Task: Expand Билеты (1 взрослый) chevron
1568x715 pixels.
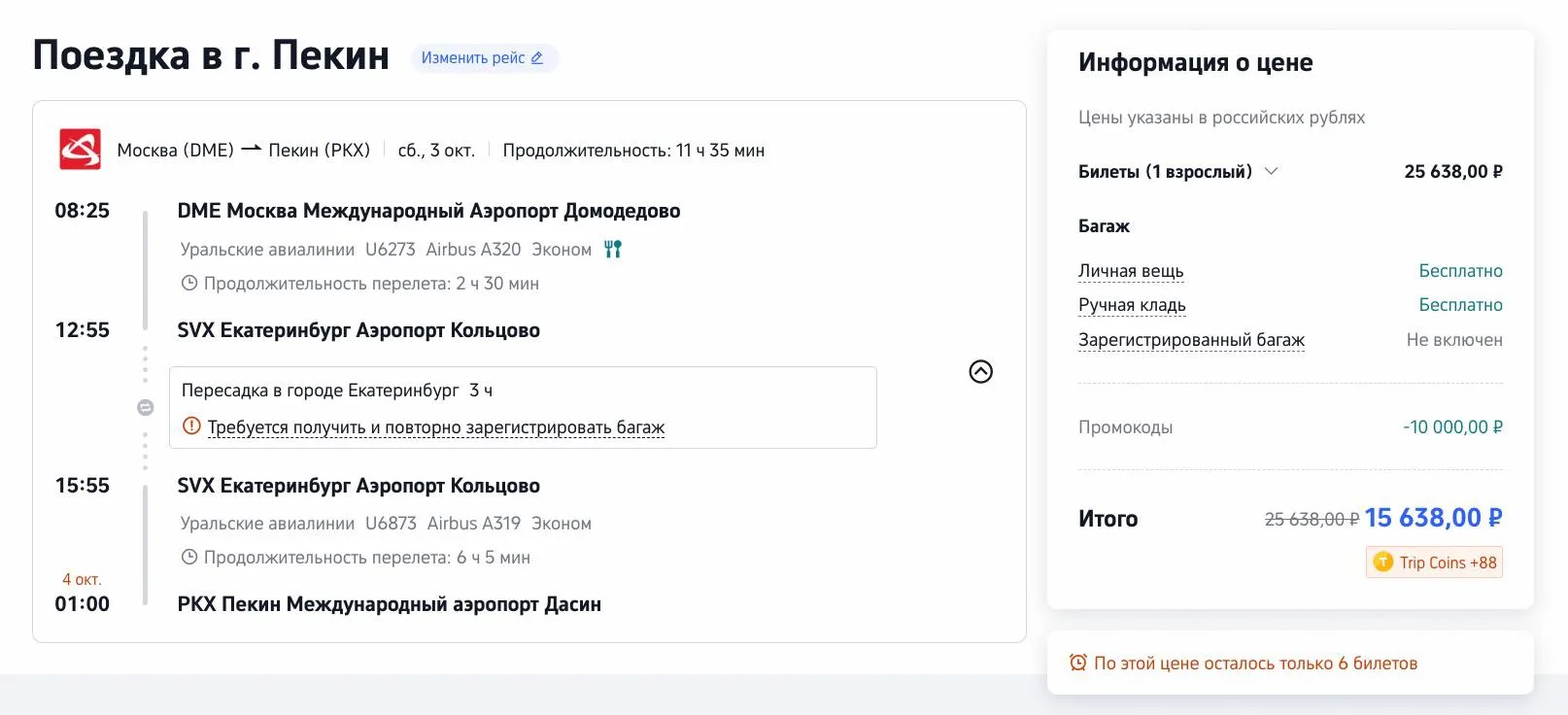Action: pos(1271,171)
